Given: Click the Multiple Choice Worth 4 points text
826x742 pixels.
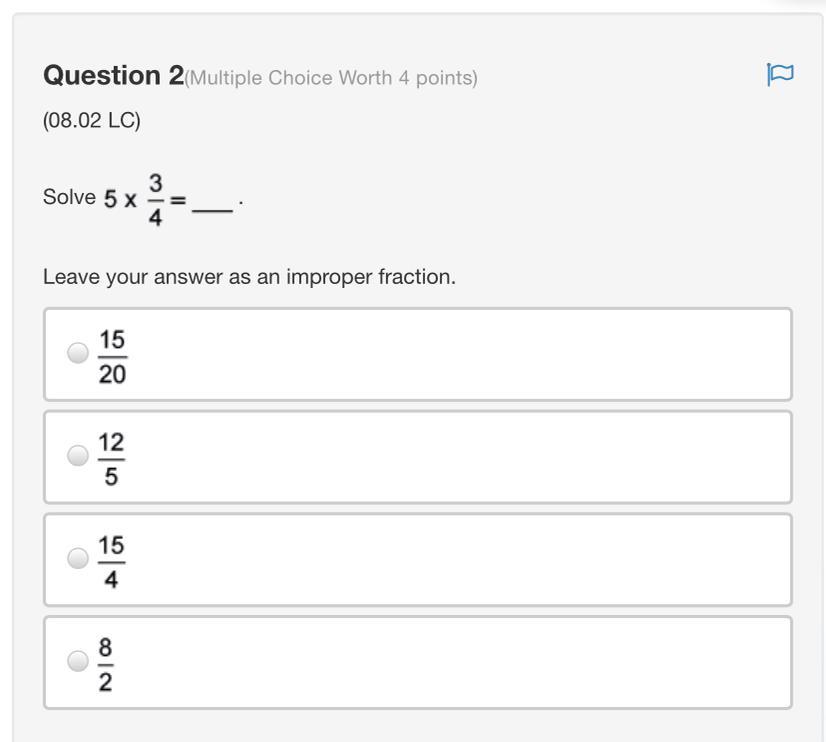Looking at the screenshot, I should (x=332, y=78).
